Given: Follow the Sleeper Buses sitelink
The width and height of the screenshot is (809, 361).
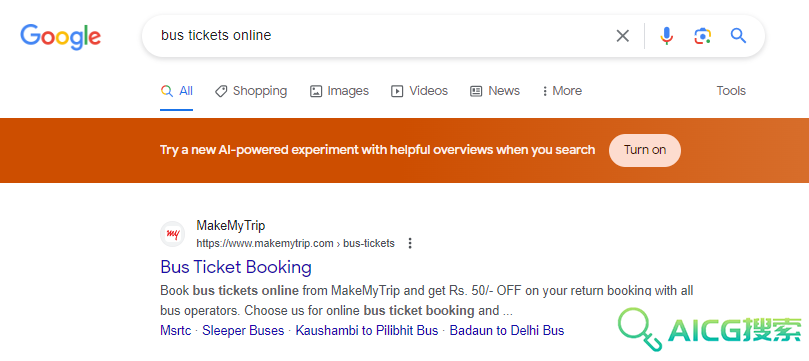Looking at the screenshot, I should coord(243,331).
